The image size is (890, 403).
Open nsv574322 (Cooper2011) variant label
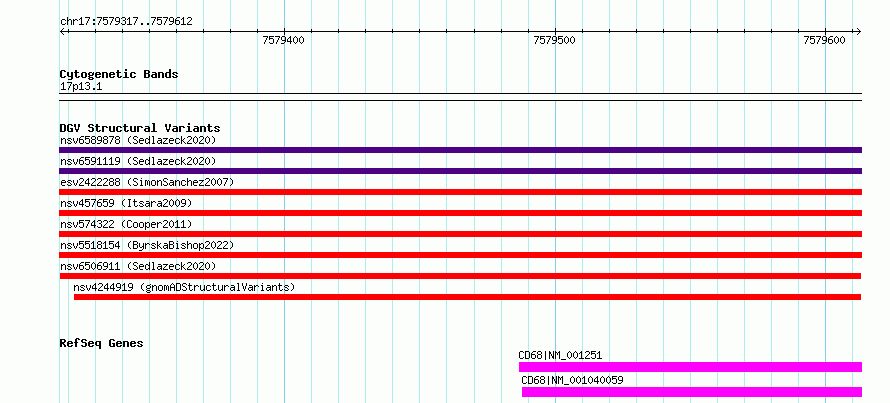tap(126, 224)
